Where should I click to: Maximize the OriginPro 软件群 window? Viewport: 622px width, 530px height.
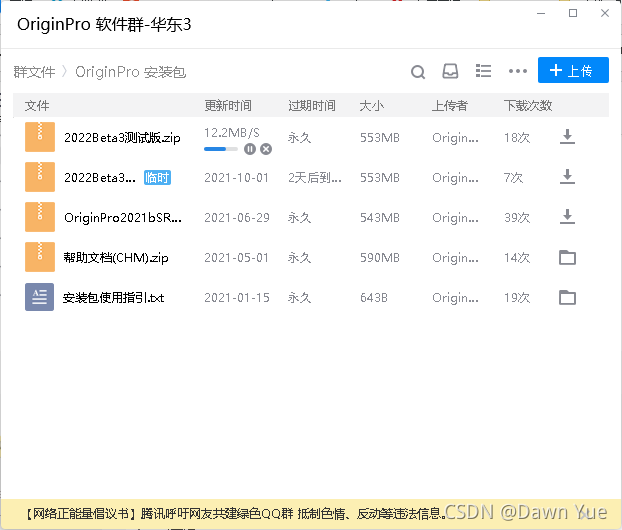[x=573, y=13]
